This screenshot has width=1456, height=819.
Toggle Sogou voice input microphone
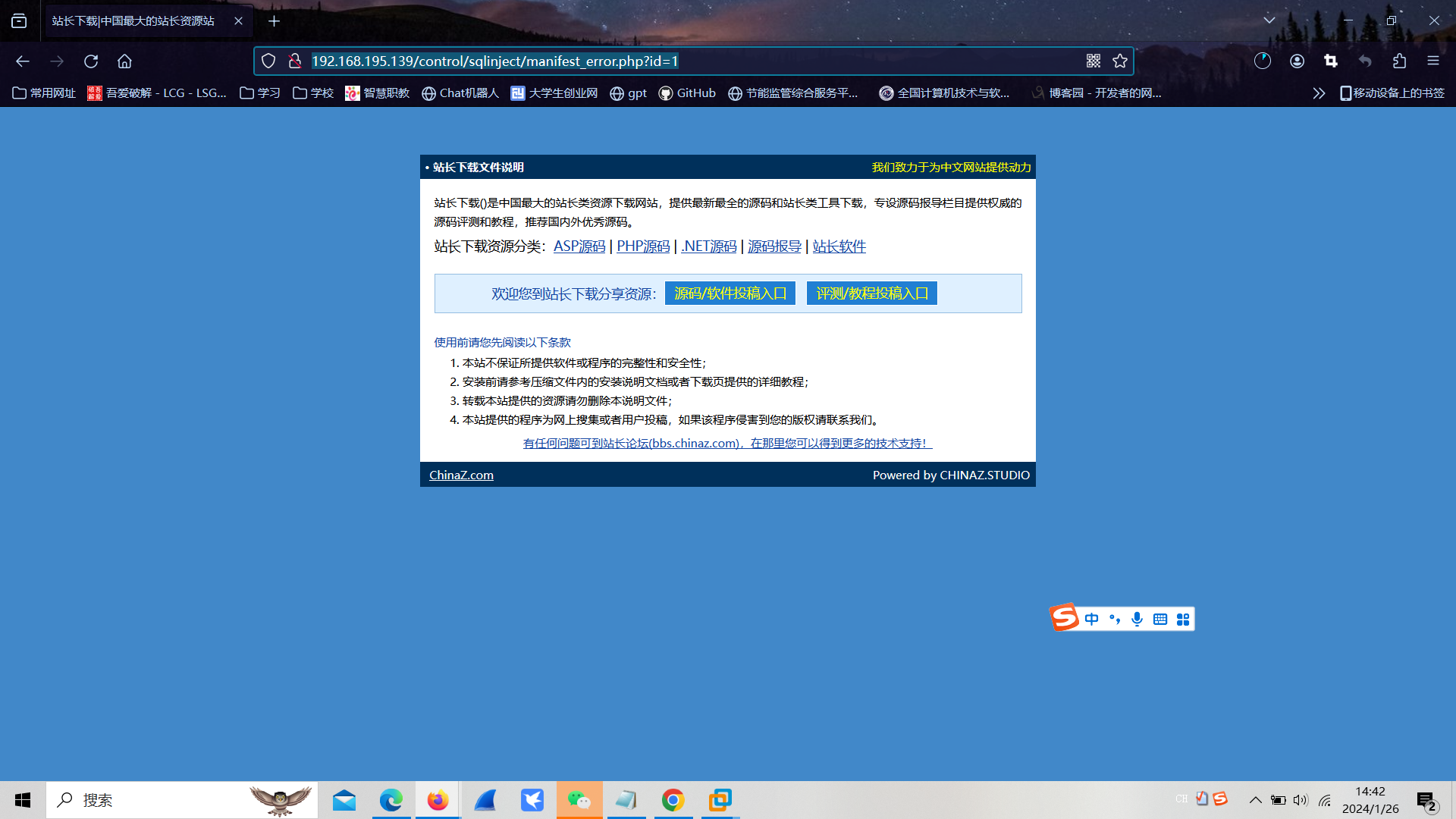pyautogui.click(x=1137, y=619)
